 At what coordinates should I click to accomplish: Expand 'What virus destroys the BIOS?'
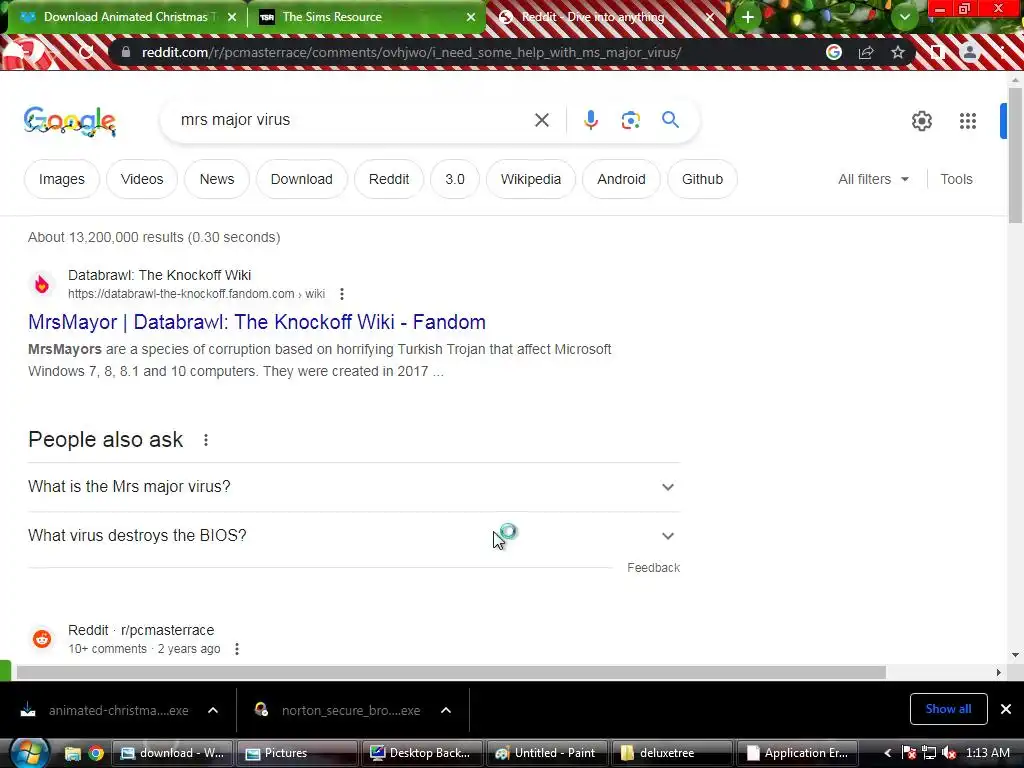click(x=354, y=536)
